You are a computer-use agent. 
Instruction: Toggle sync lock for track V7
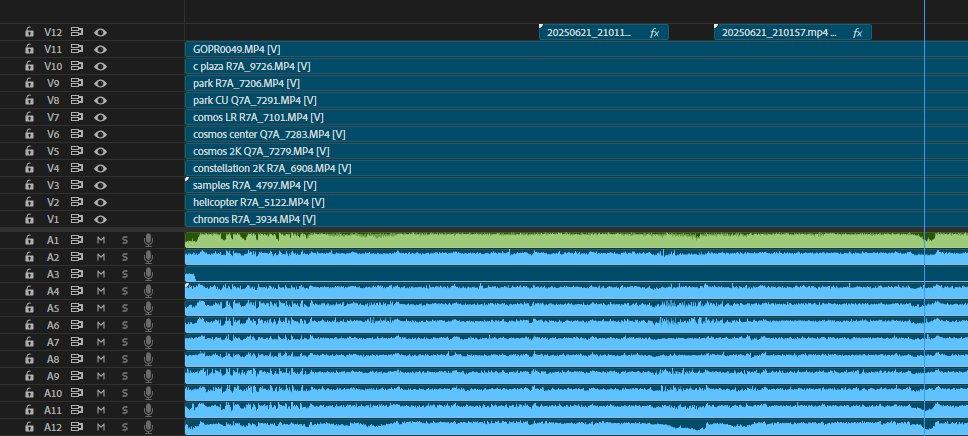(77, 117)
